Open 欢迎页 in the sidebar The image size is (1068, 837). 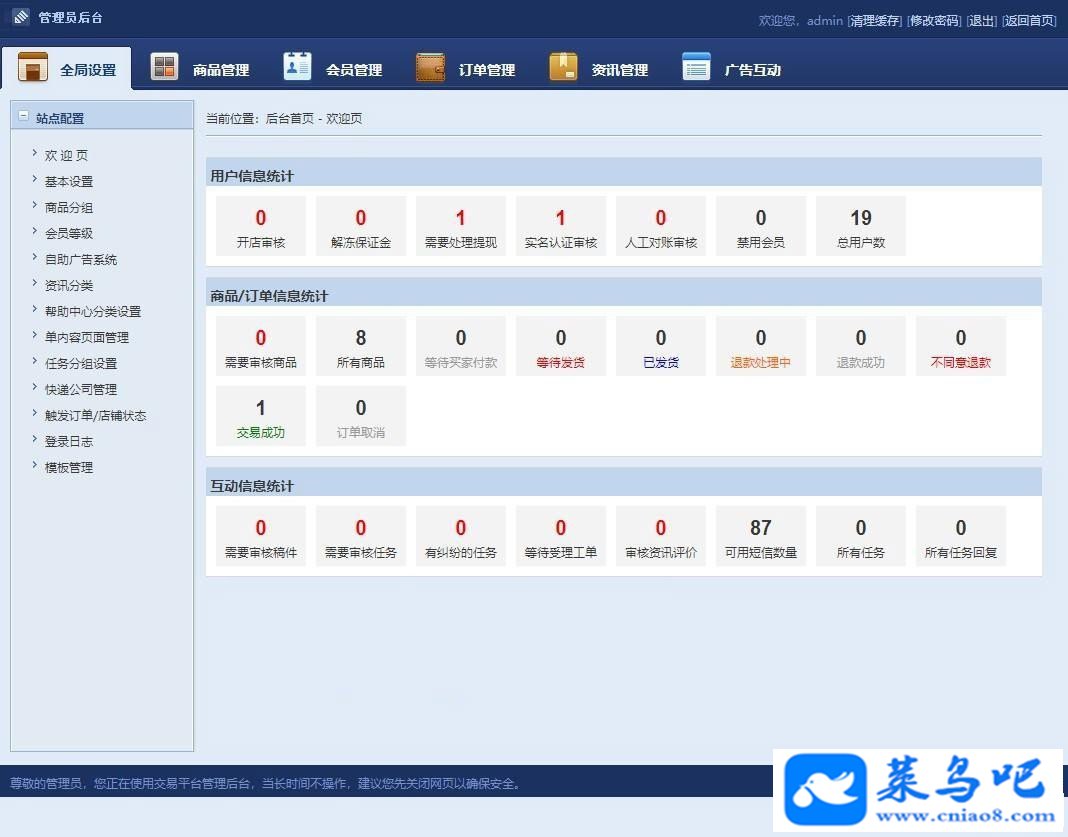click(x=66, y=155)
